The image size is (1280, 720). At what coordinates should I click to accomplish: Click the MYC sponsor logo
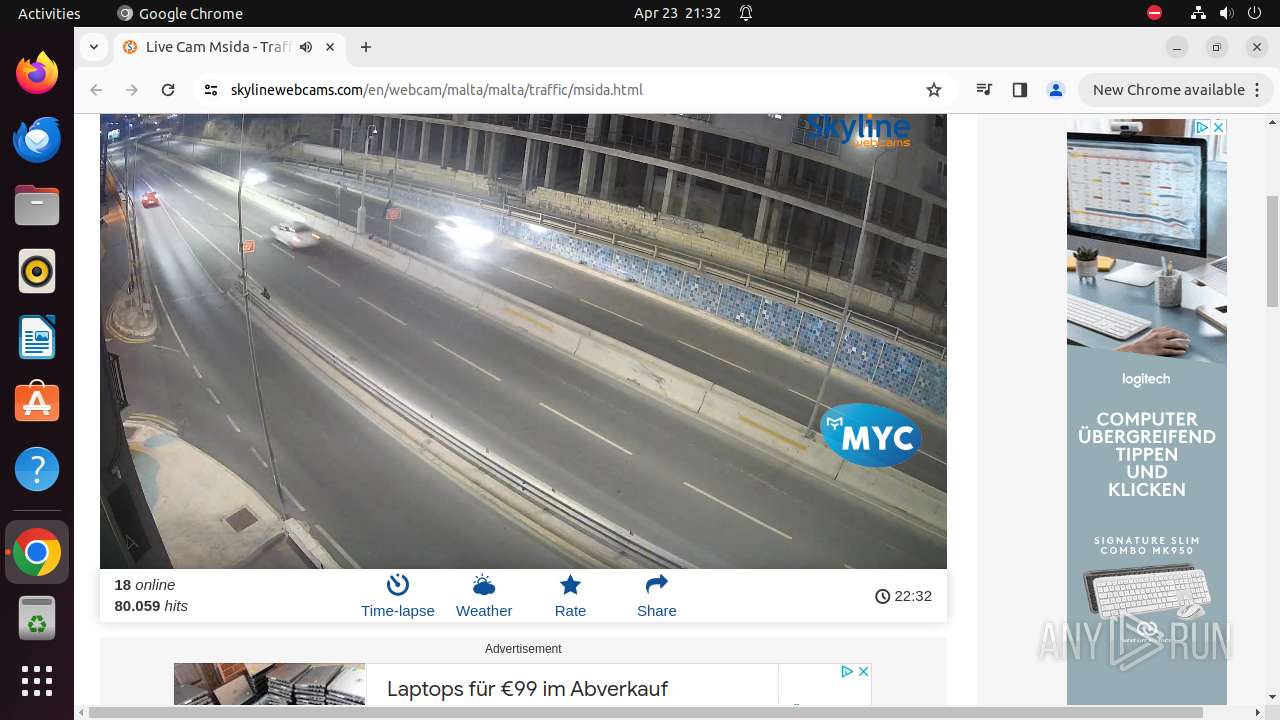[x=871, y=436]
